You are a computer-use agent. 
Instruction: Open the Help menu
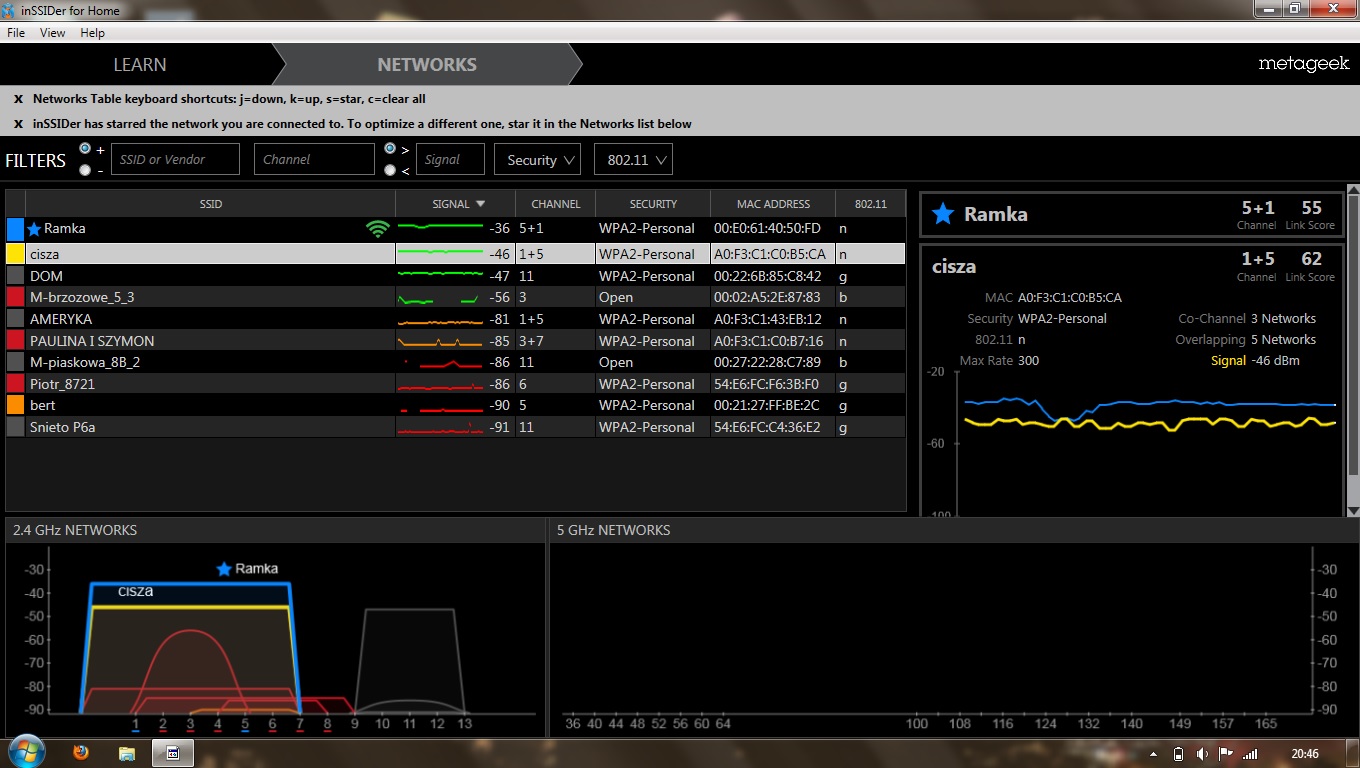click(x=92, y=33)
